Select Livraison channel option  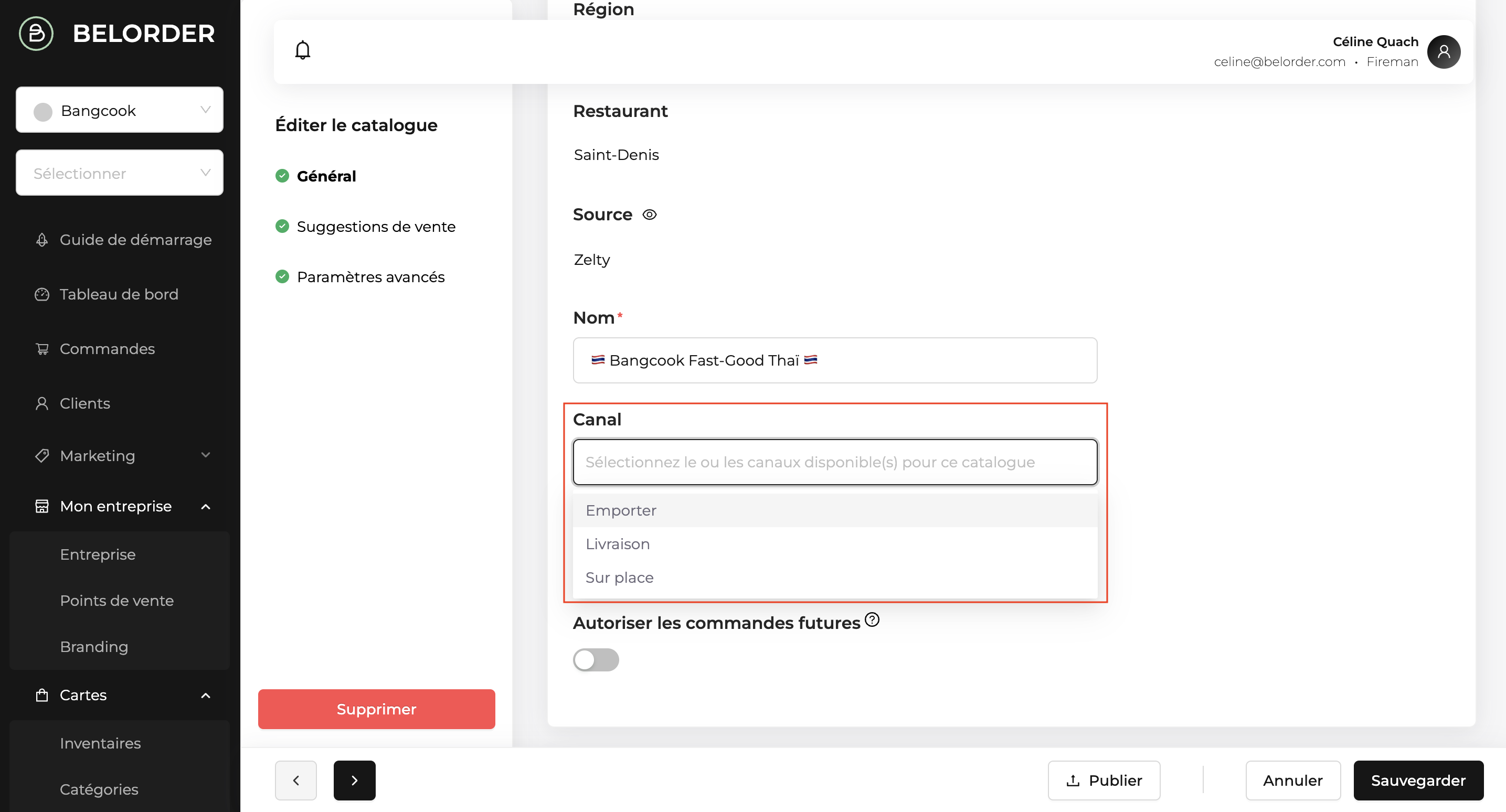835,544
